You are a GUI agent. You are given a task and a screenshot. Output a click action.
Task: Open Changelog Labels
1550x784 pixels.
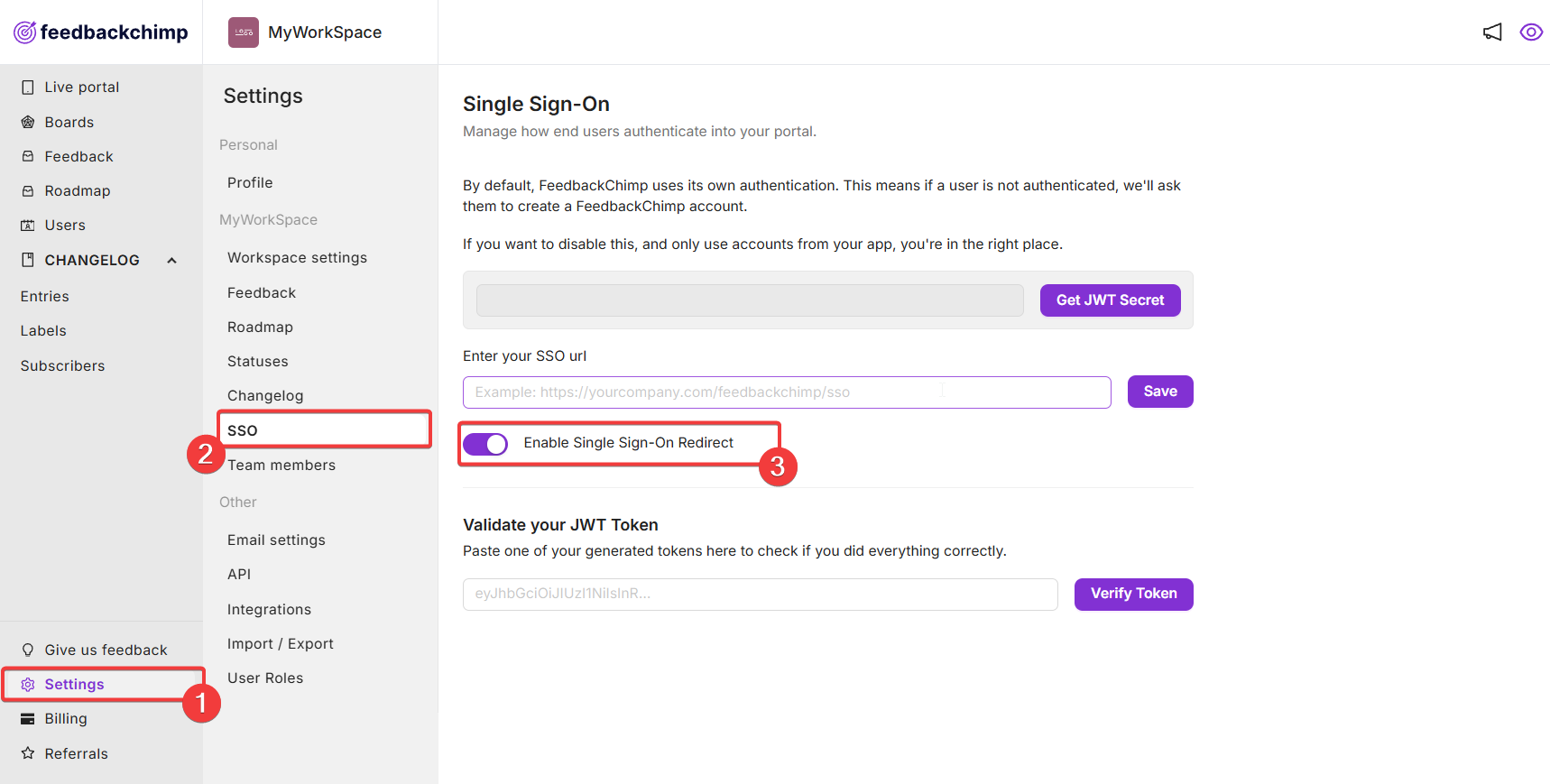[x=43, y=330]
